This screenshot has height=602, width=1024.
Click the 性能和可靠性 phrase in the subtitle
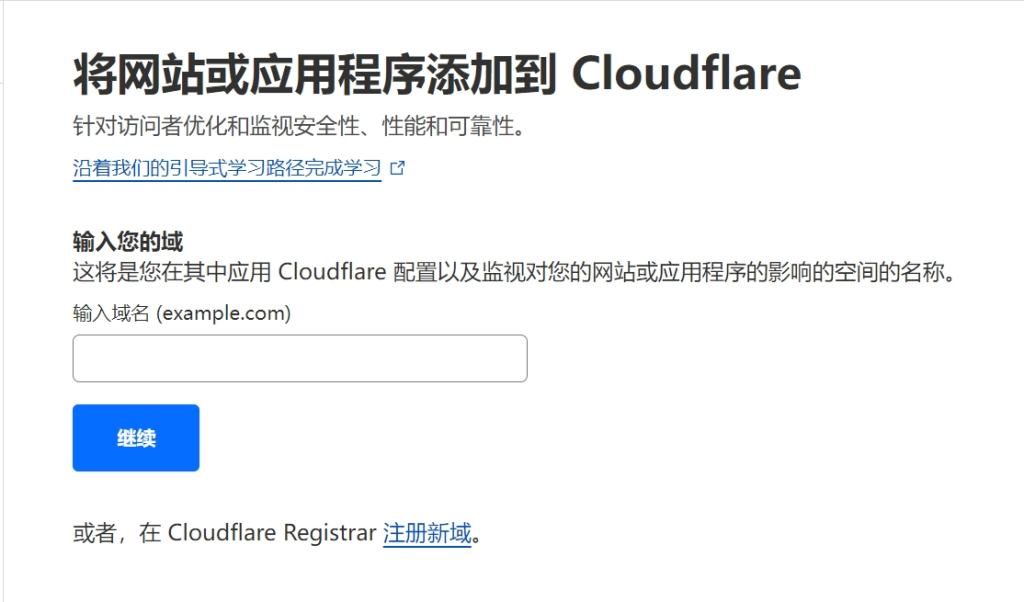click(x=448, y=126)
